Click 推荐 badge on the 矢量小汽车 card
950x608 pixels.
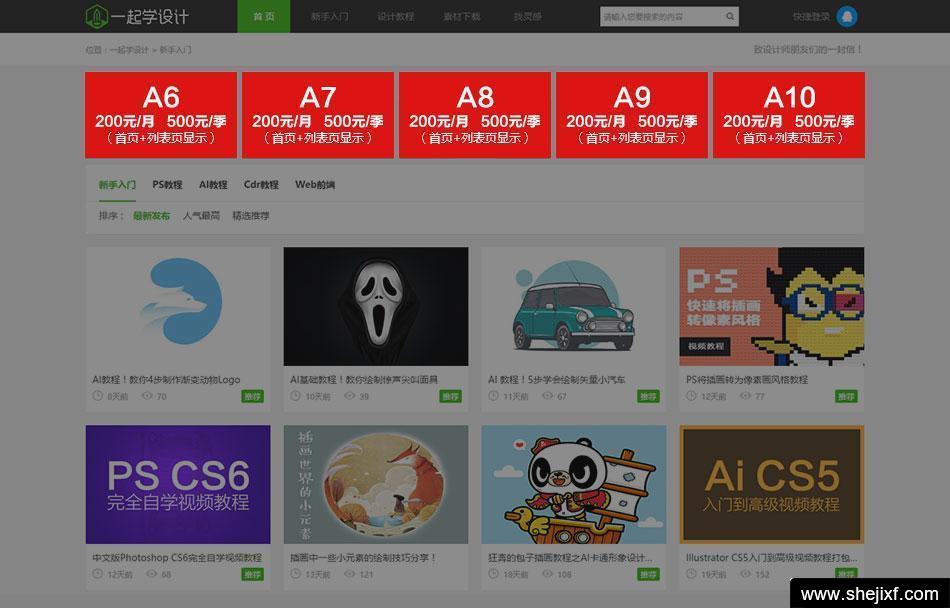pos(648,397)
